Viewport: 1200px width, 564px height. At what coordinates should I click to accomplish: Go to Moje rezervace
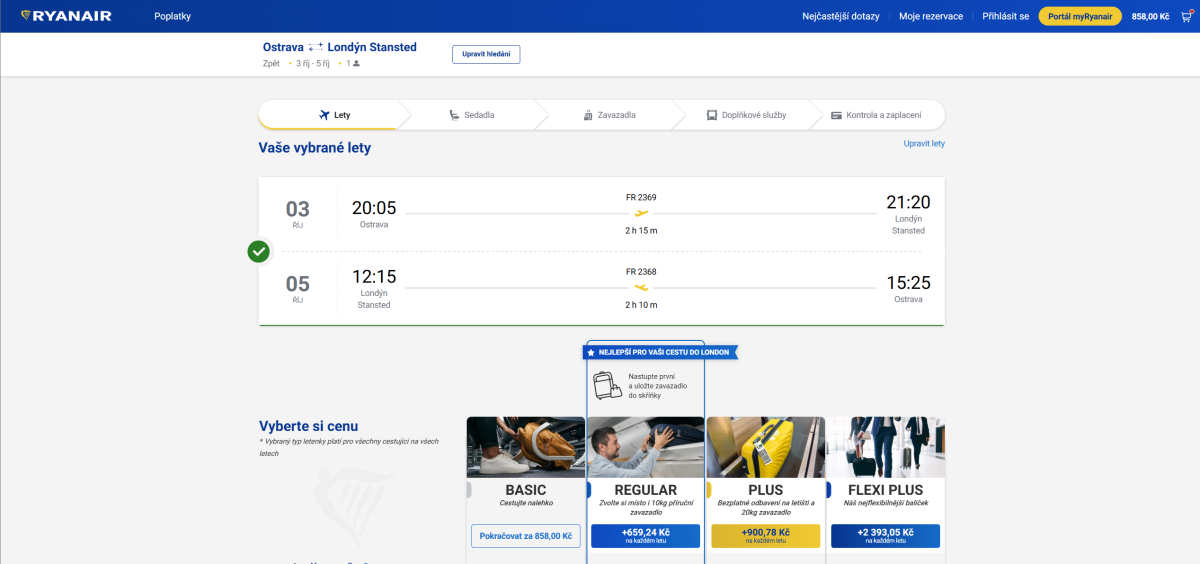(x=930, y=16)
